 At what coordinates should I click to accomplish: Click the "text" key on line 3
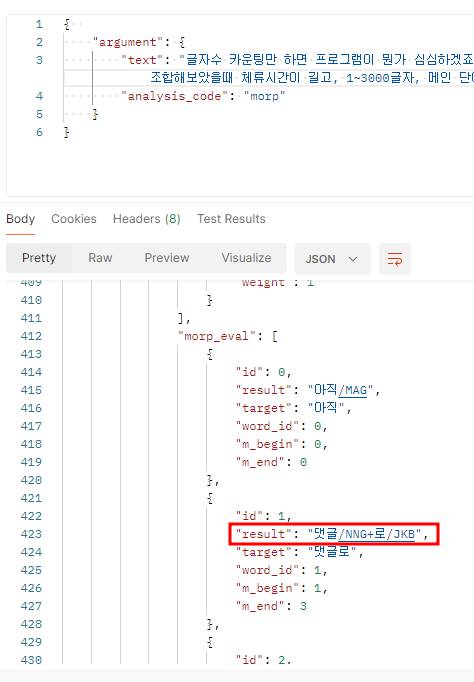pyautogui.click(x=142, y=60)
